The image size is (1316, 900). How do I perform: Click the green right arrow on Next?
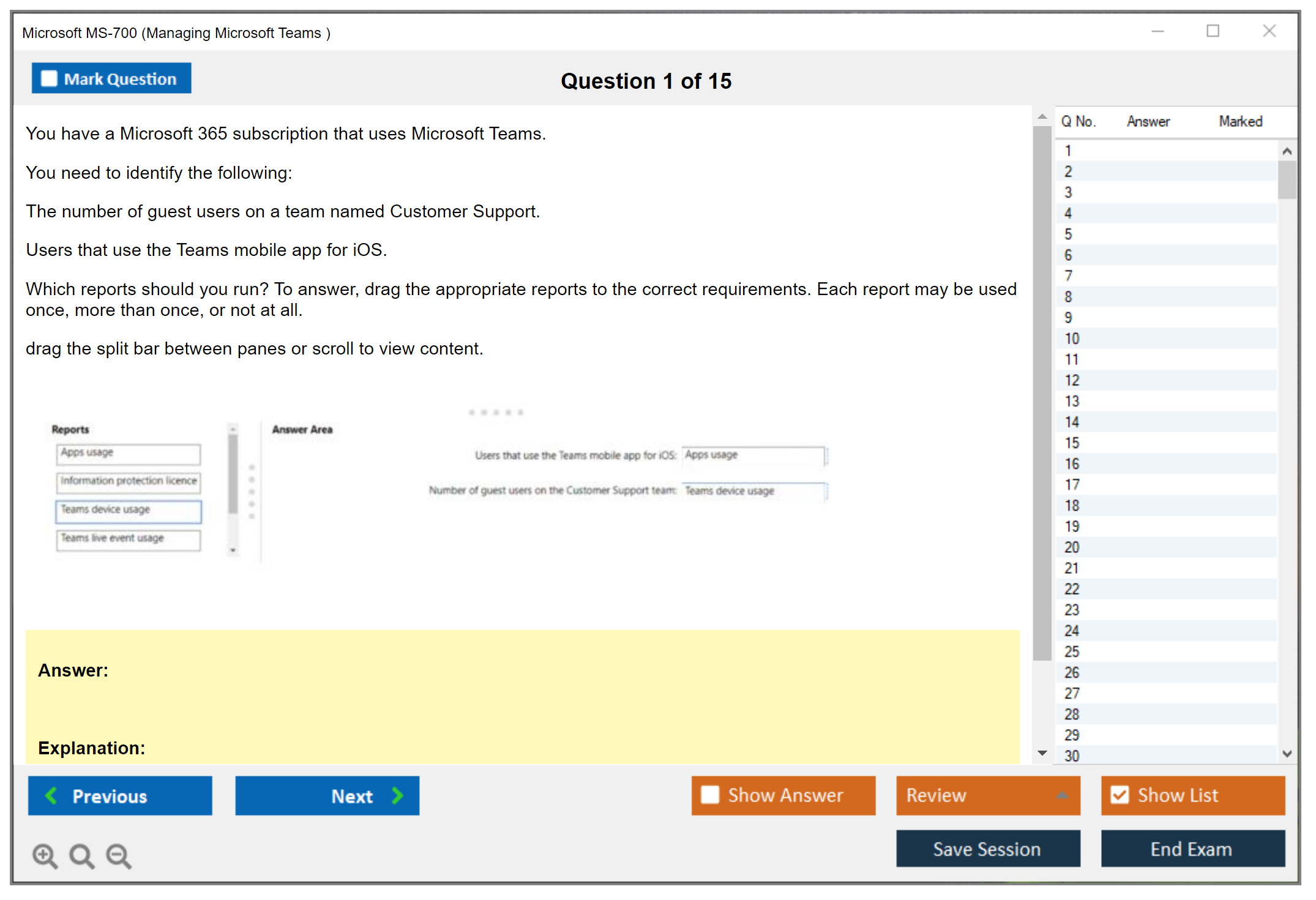coord(398,795)
